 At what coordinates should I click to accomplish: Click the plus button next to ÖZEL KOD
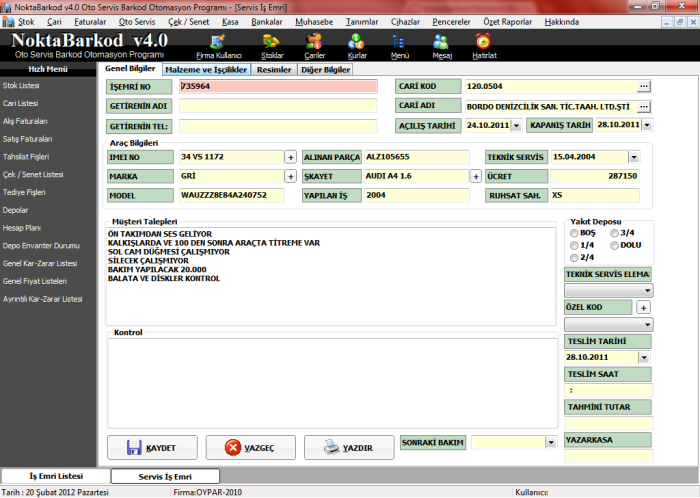tap(643, 307)
